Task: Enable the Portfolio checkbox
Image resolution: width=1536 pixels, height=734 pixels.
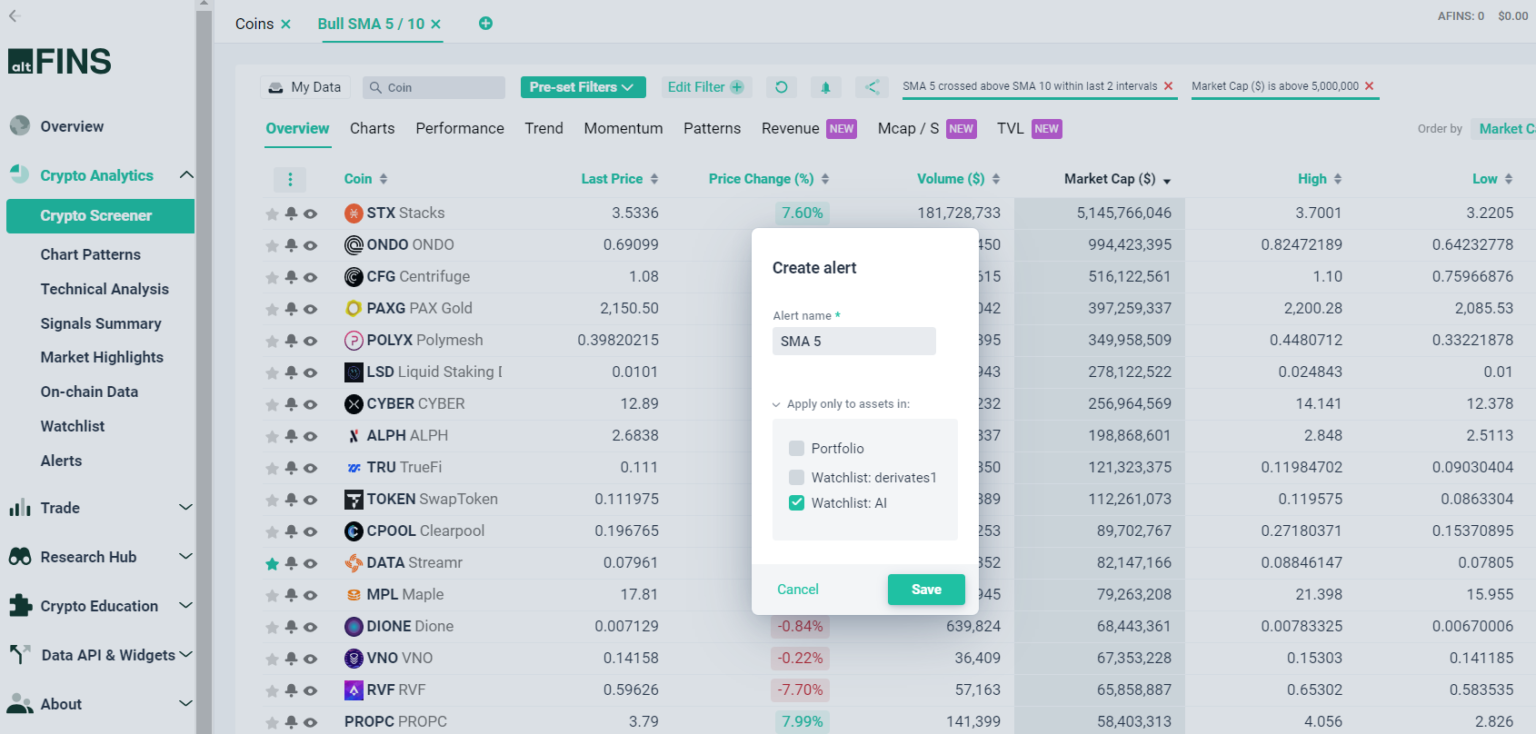Action: coord(796,448)
